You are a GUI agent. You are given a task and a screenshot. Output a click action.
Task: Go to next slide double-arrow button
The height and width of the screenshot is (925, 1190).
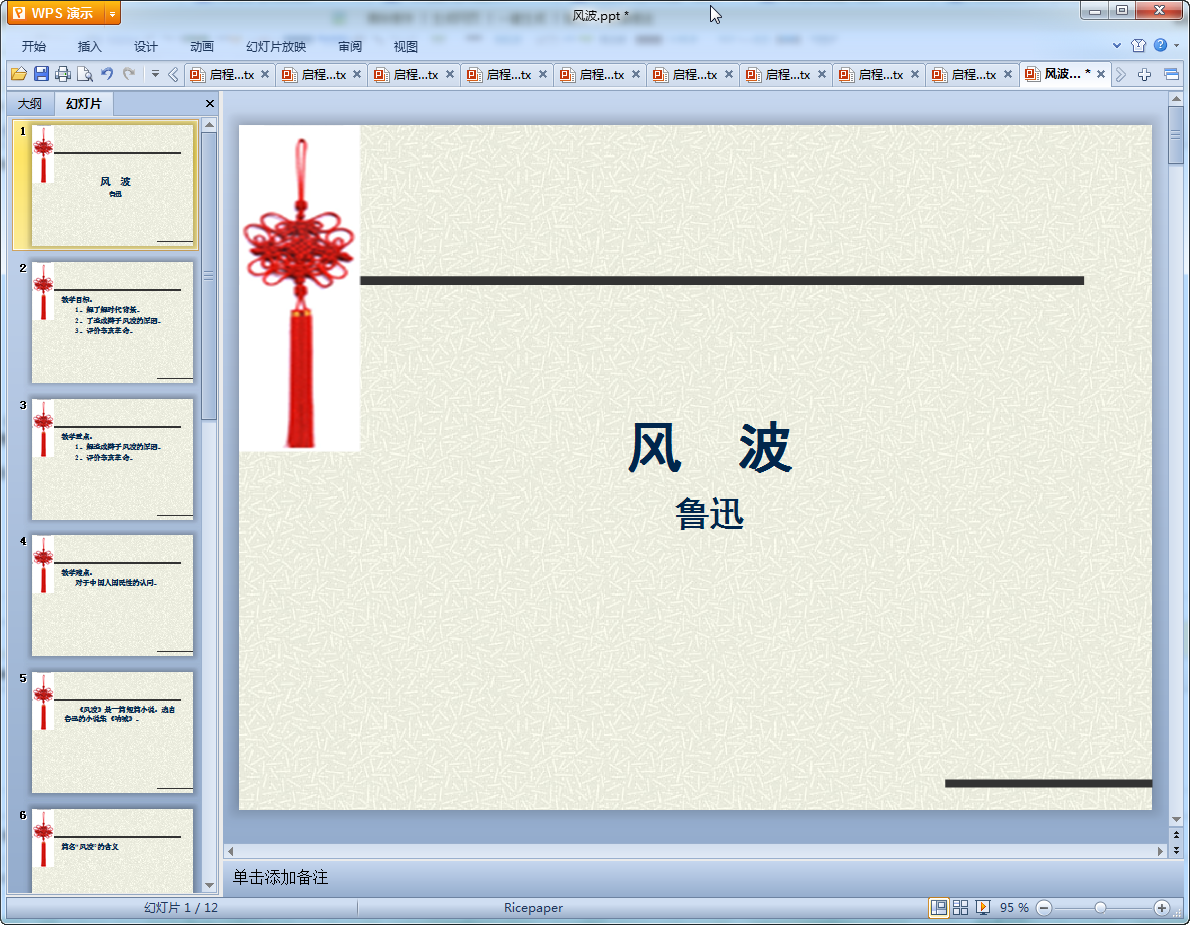click(1176, 850)
